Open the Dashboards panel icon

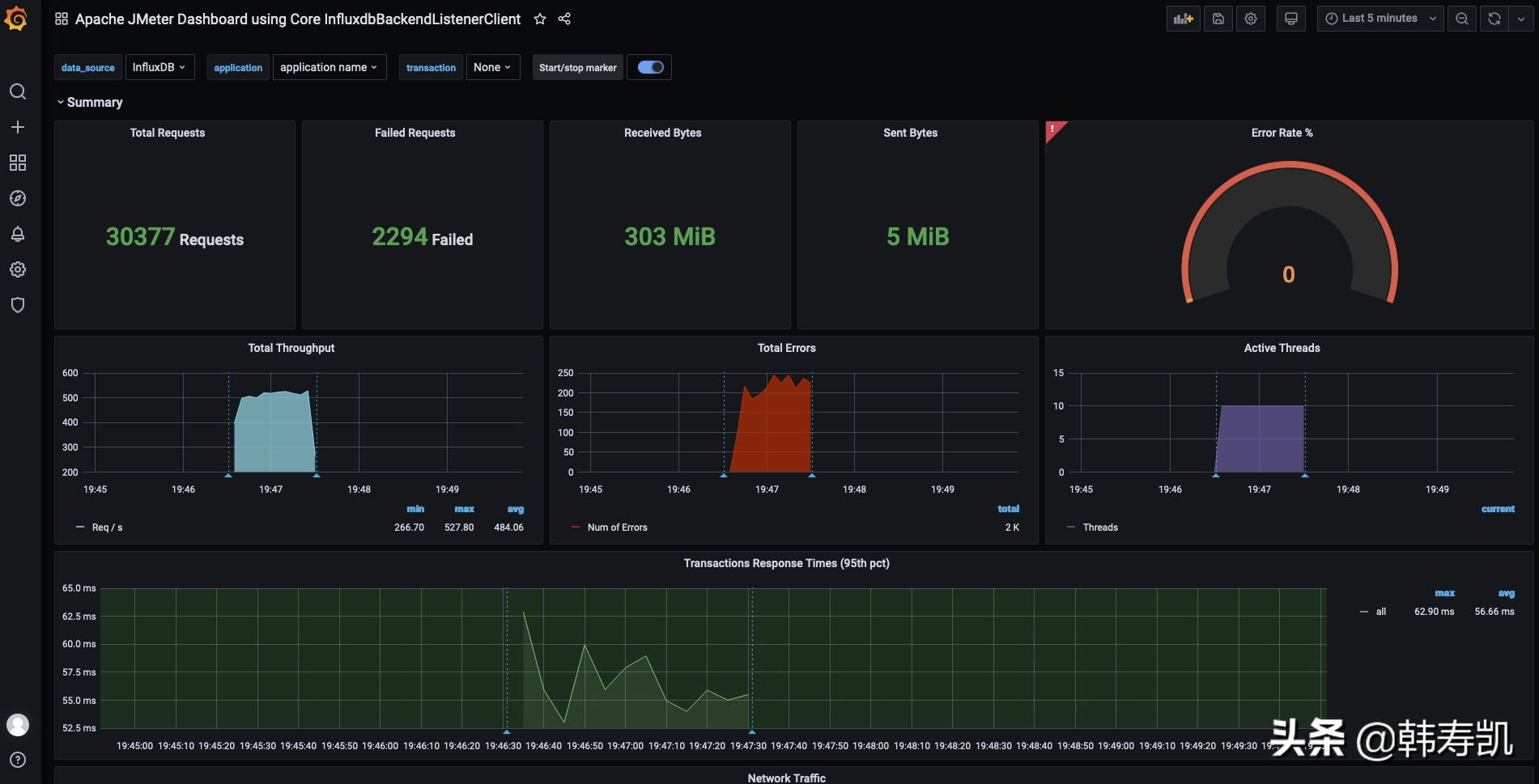coord(18,163)
